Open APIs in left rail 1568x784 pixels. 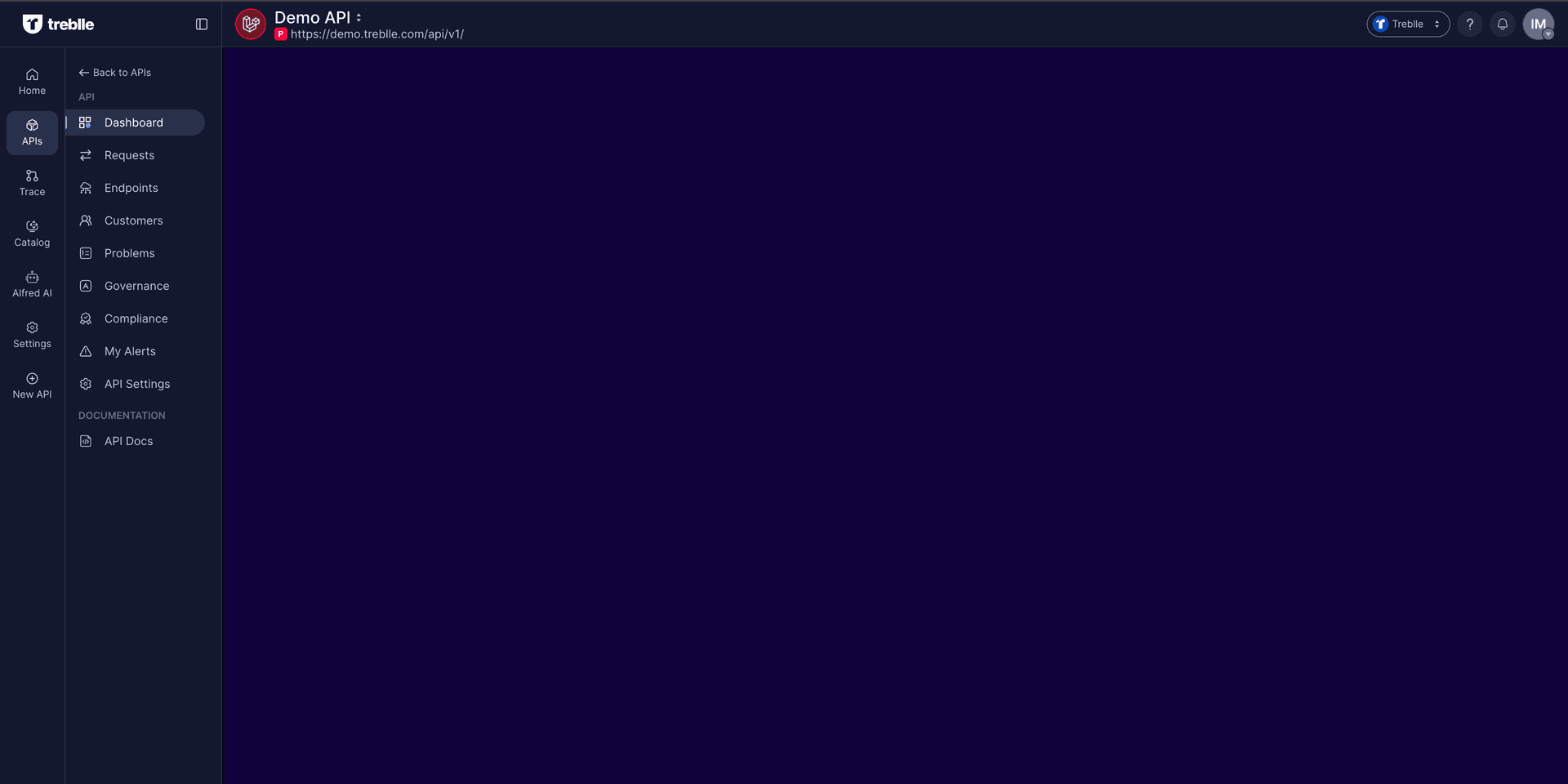(32, 132)
